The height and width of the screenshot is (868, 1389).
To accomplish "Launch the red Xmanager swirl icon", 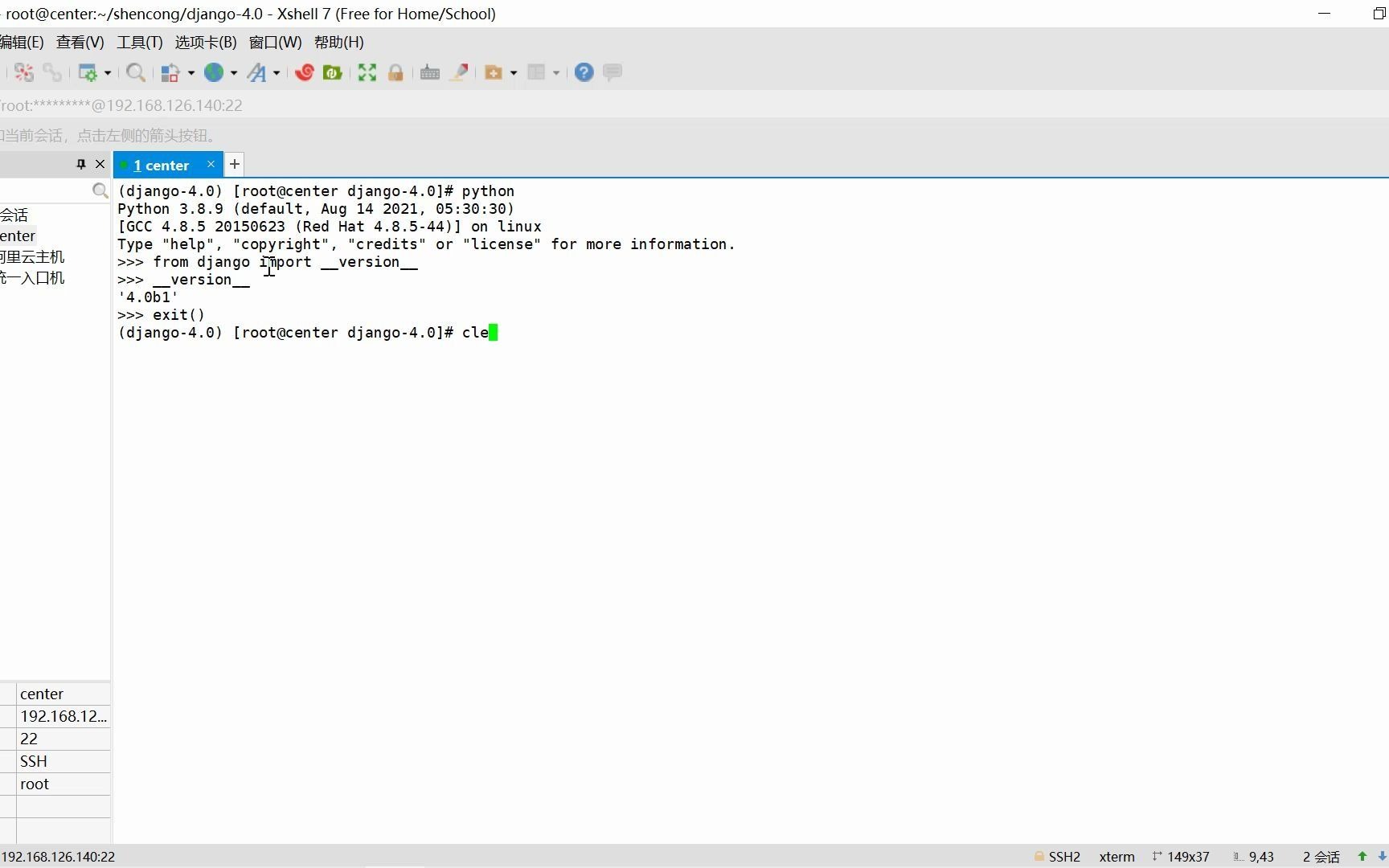I will [304, 73].
